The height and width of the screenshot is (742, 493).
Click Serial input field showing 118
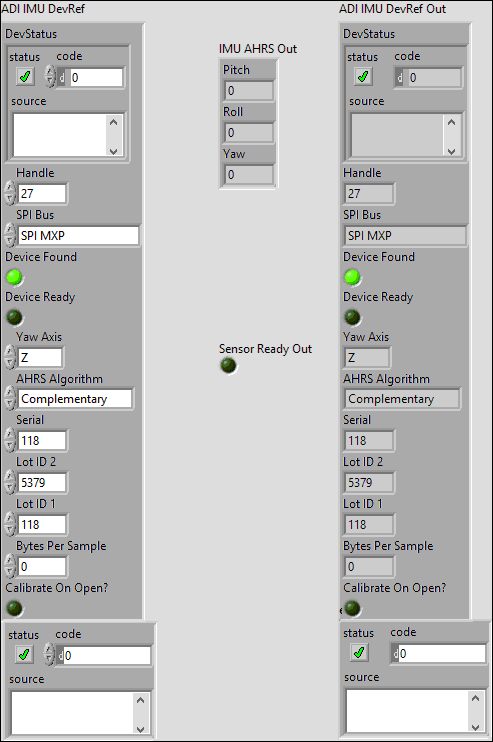(x=42, y=441)
